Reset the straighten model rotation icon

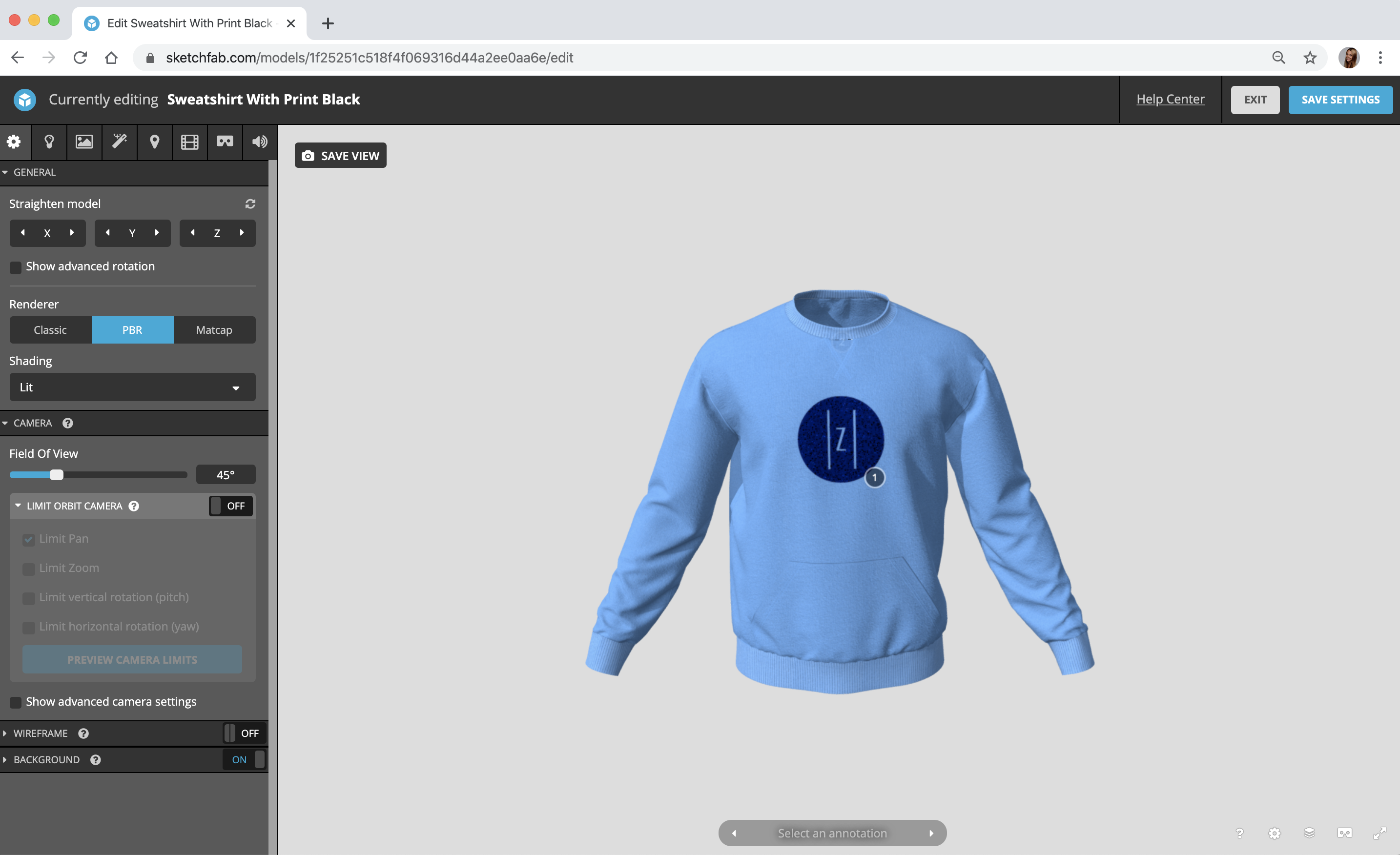(x=250, y=204)
